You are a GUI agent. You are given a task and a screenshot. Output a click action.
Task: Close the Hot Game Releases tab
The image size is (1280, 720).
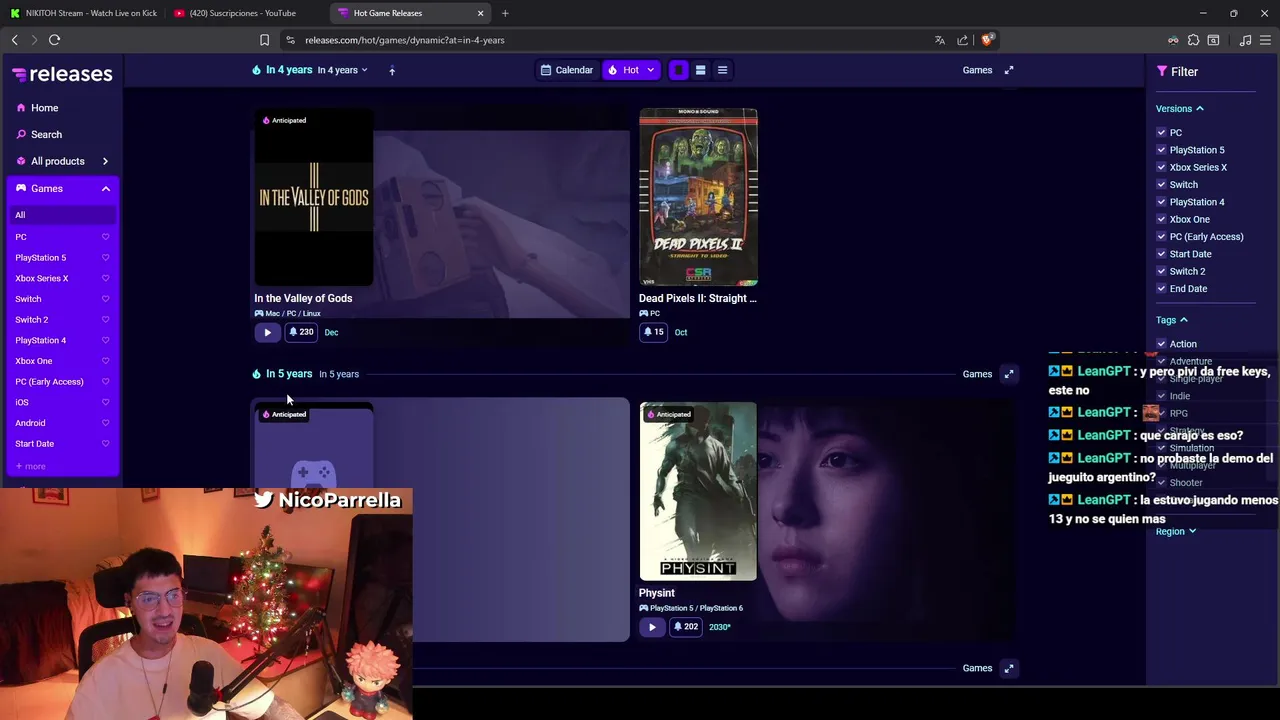coord(480,13)
